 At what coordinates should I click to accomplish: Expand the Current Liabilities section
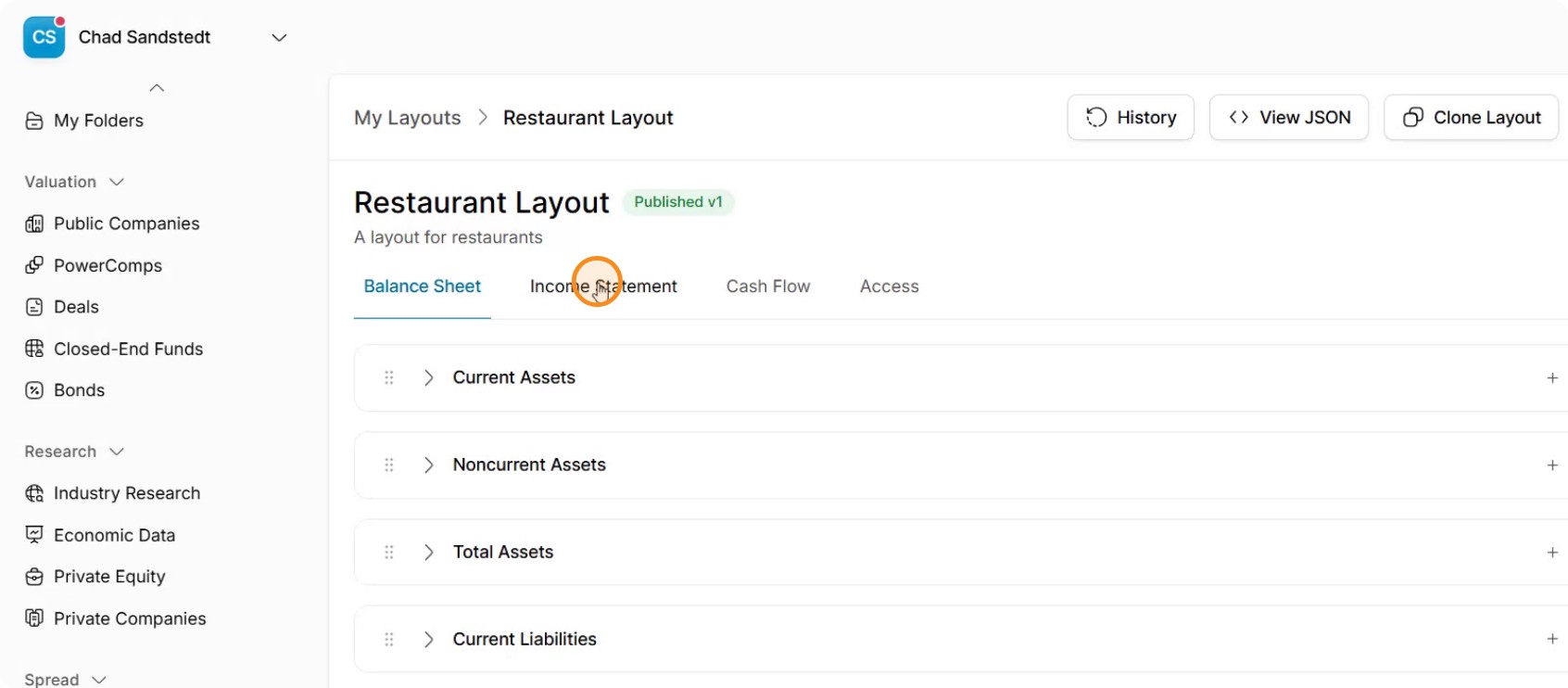pos(428,639)
